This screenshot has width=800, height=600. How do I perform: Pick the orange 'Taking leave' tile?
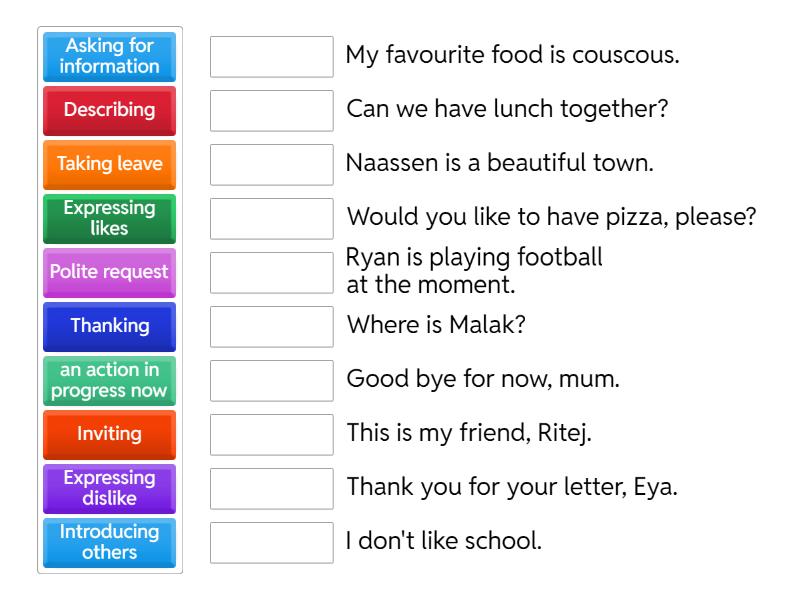point(109,164)
